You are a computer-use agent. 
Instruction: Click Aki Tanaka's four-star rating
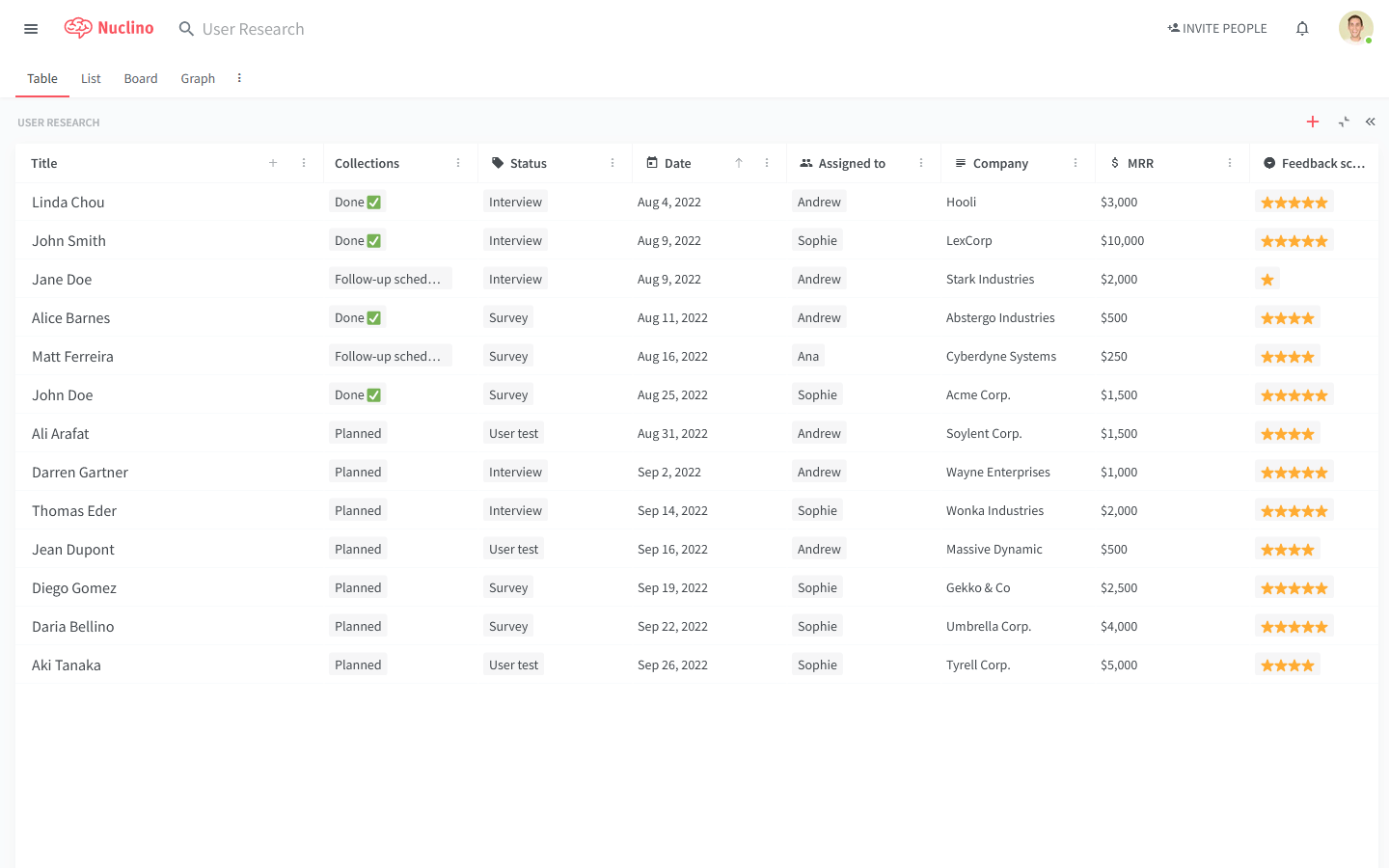tap(1288, 665)
